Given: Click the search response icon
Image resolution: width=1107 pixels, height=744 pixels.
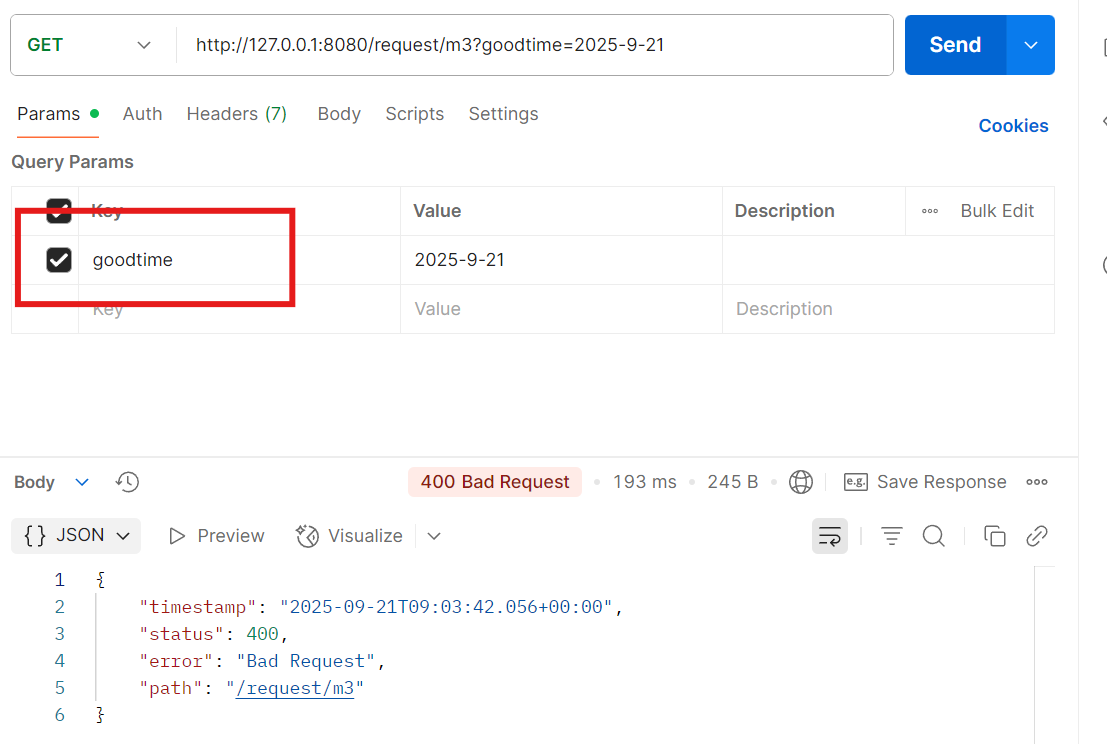Looking at the screenshot, I should pyautogui.click(x=933, y=536).
